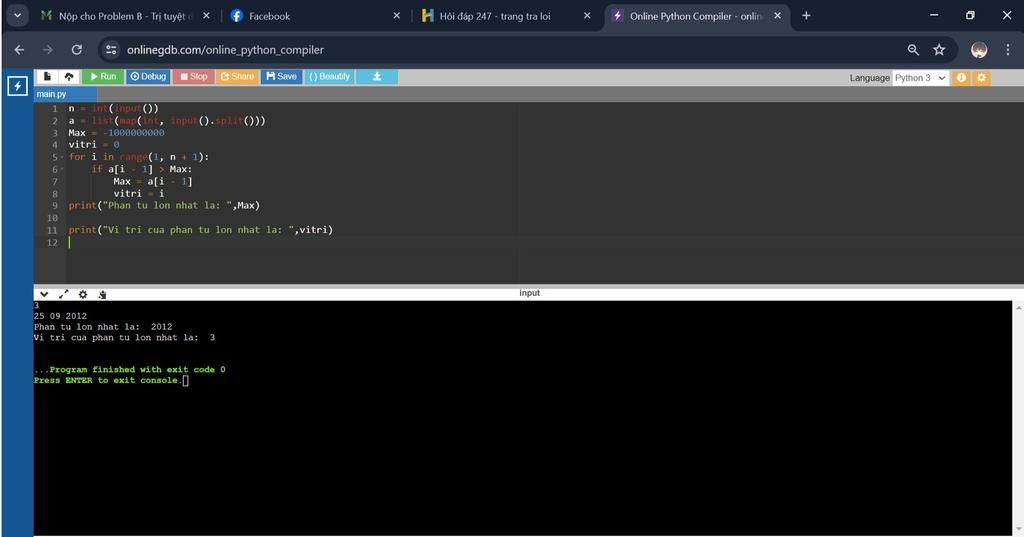1024x537 pixels.
Task: Select the Online Python Compiler browser tab
Action: 695,16
